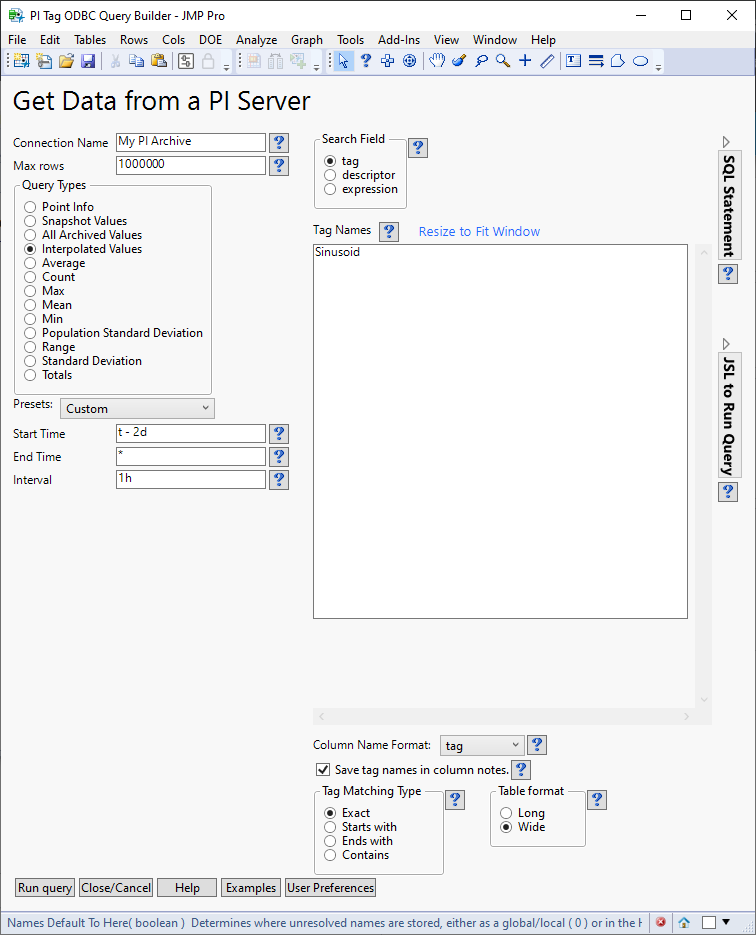Click the Run query button
The image size is (756, 935).
point(45,887)
